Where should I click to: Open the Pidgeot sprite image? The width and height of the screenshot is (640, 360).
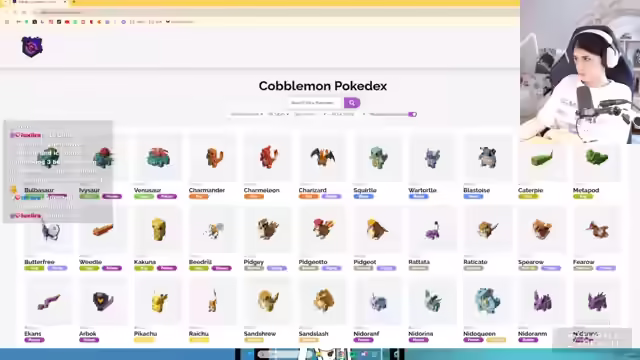[x=378, y=230]
